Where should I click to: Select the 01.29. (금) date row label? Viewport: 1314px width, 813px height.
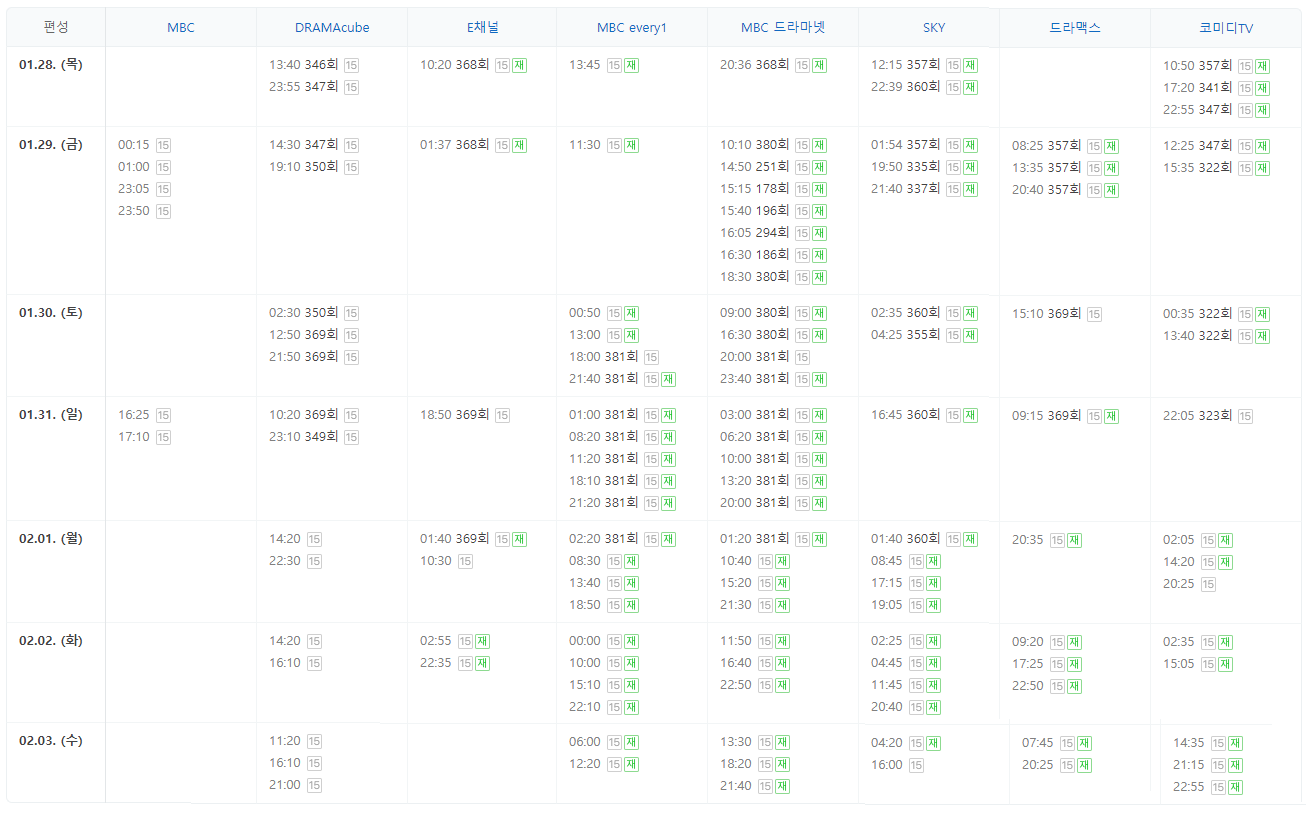pos(51,144)
